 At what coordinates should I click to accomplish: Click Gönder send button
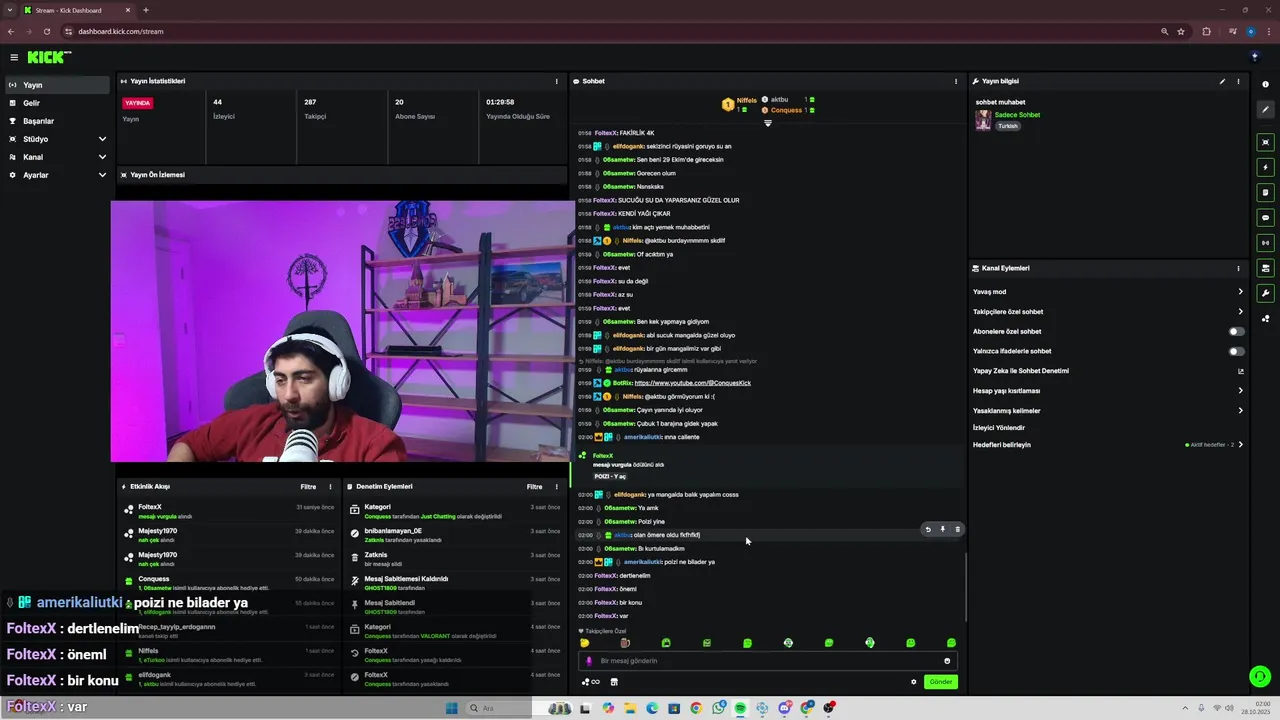tap(941, 682)
